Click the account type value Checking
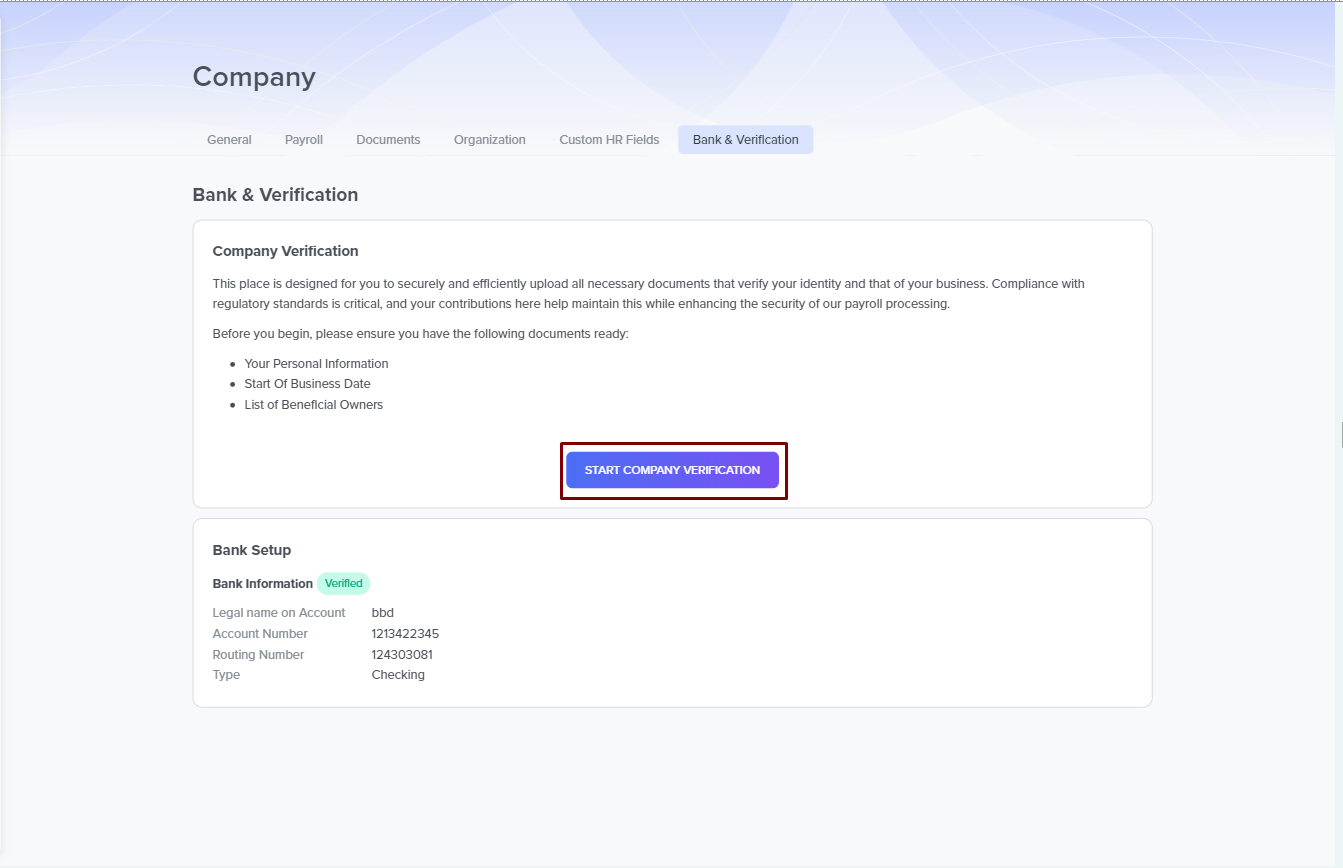Screen dimensions: 1343x868 [x=398, y=675]
